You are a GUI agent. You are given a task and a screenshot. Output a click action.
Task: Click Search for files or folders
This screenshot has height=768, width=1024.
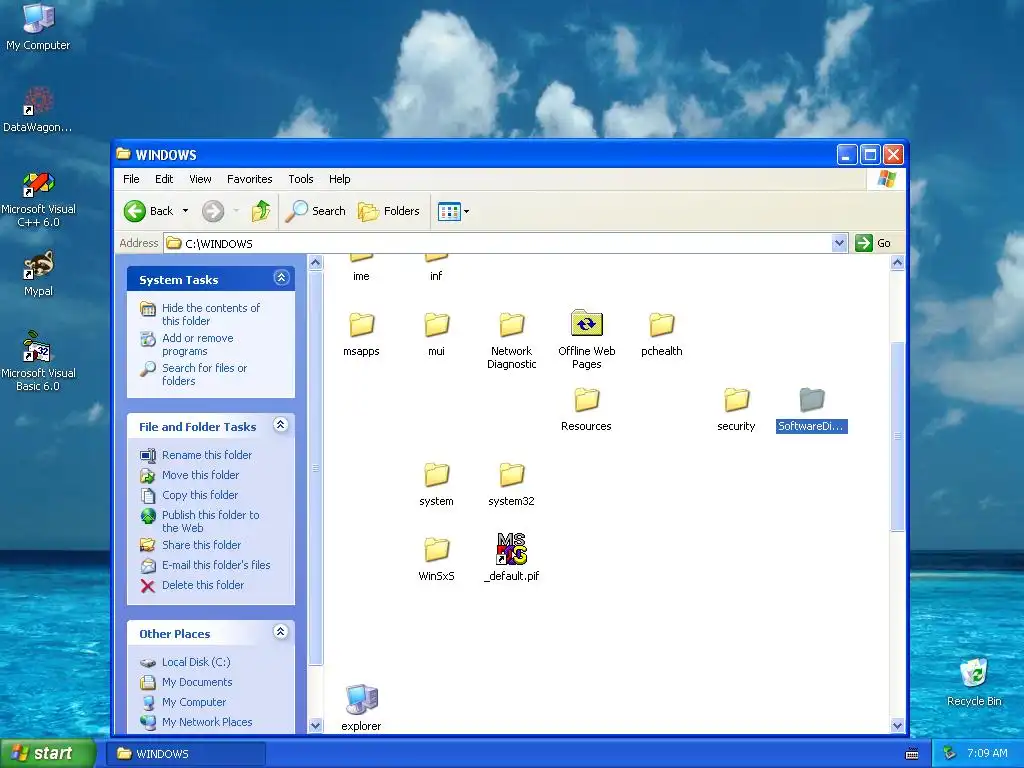(x=193, y=374)
